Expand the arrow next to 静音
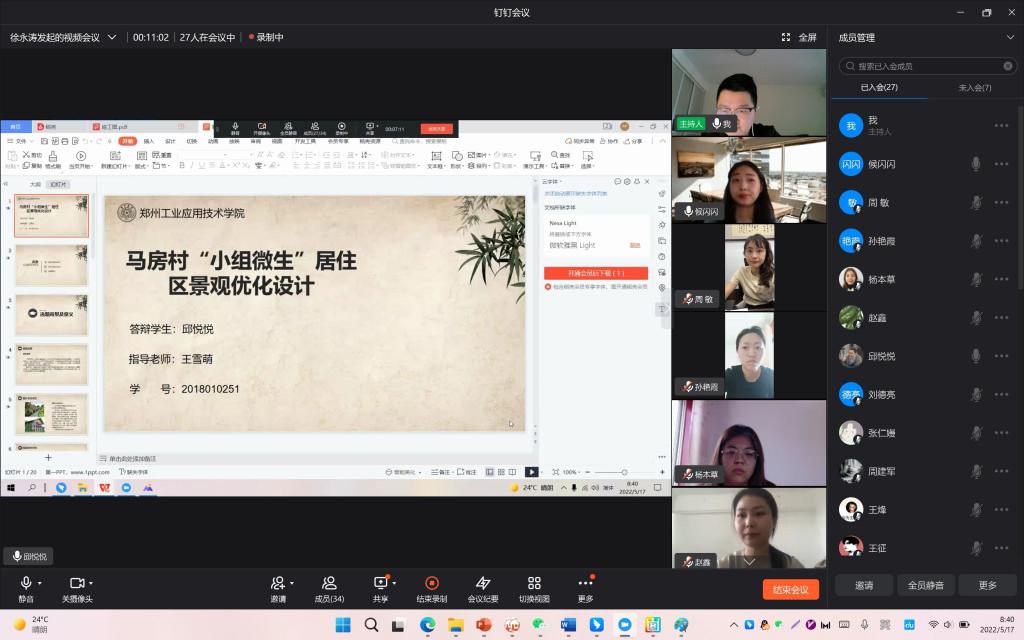Screen dimensions: 1024x640 pos(40,583)
